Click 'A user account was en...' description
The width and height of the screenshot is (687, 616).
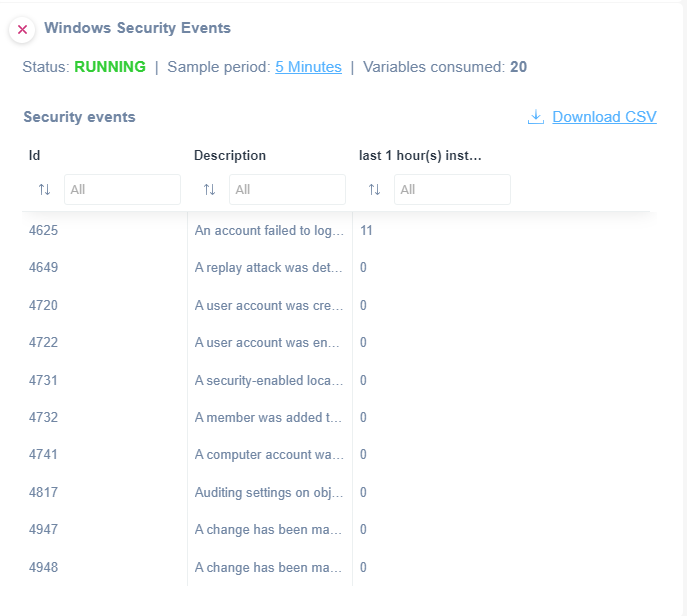(x=267, y=342)
